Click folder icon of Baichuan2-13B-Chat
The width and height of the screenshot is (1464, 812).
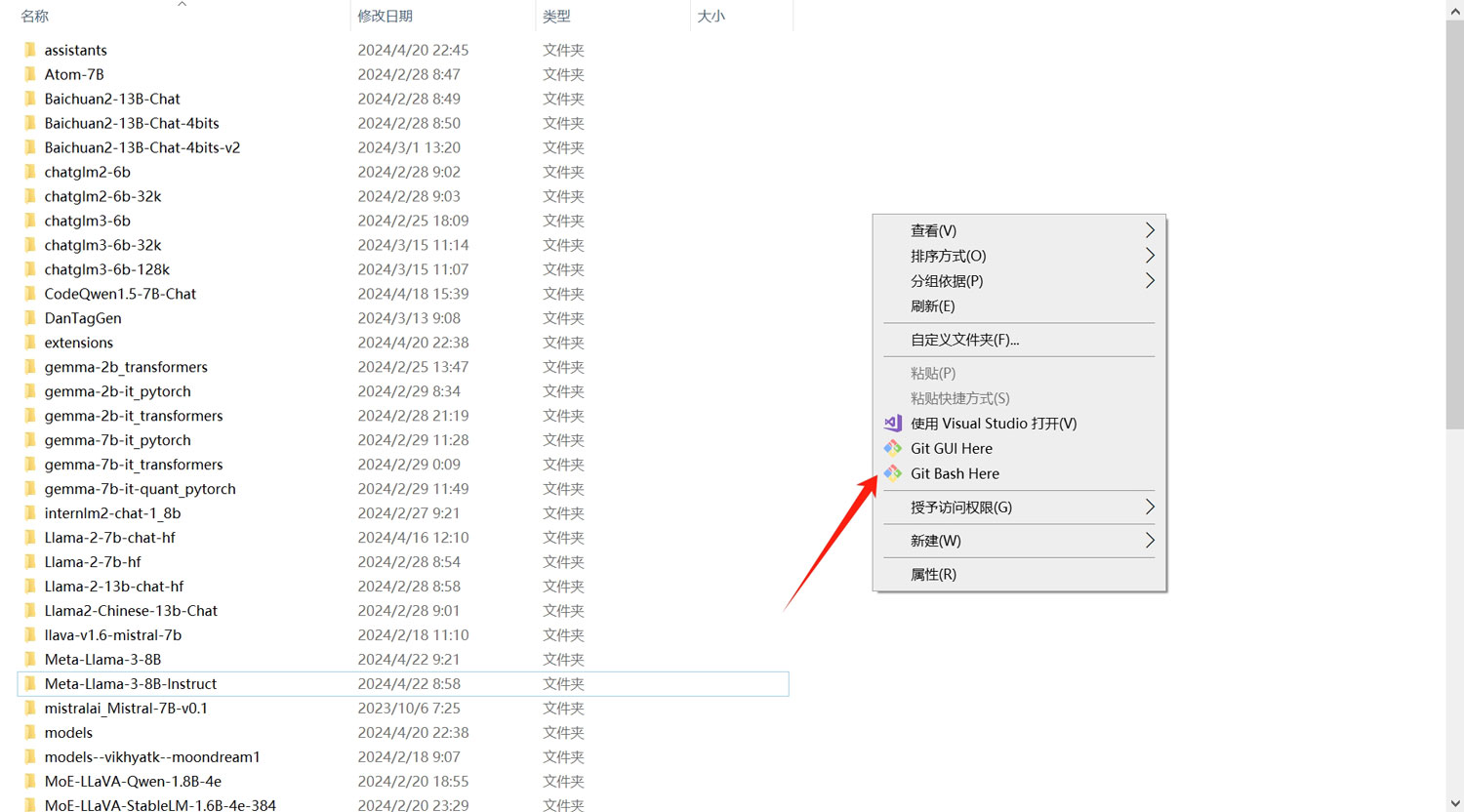(30, 99)
